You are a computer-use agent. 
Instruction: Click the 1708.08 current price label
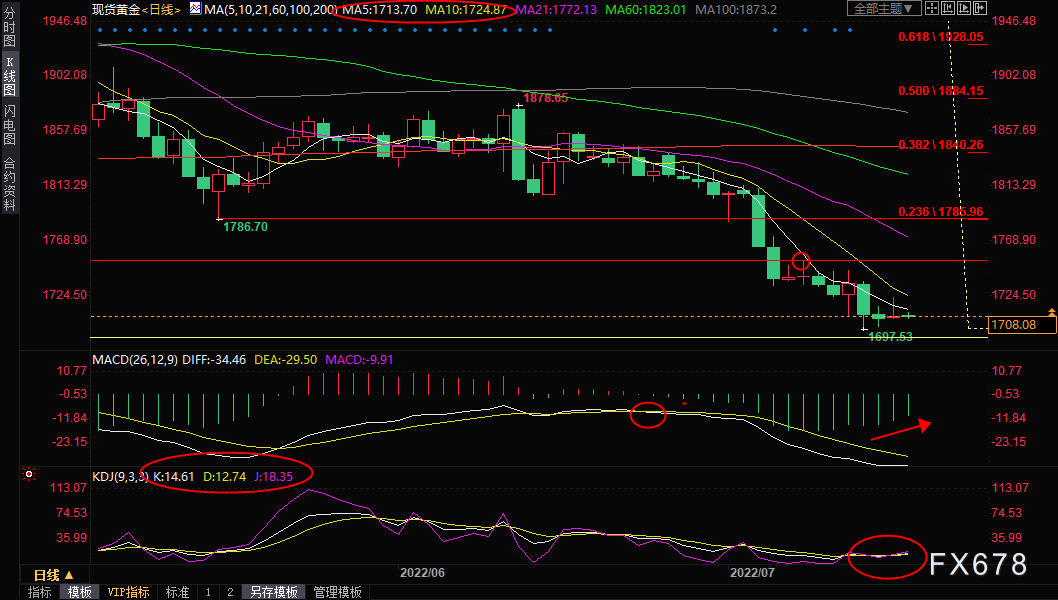click(x=1022, y=325)
